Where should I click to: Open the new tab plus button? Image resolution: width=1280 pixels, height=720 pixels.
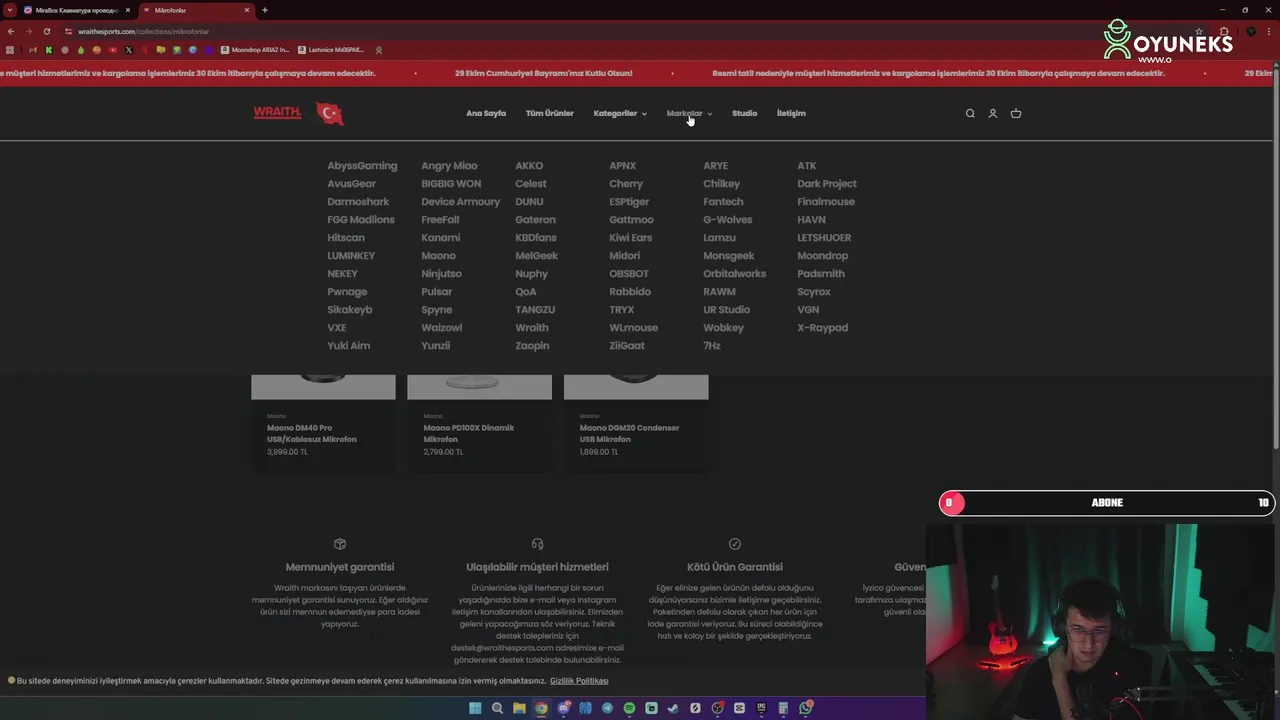point(265,10)
